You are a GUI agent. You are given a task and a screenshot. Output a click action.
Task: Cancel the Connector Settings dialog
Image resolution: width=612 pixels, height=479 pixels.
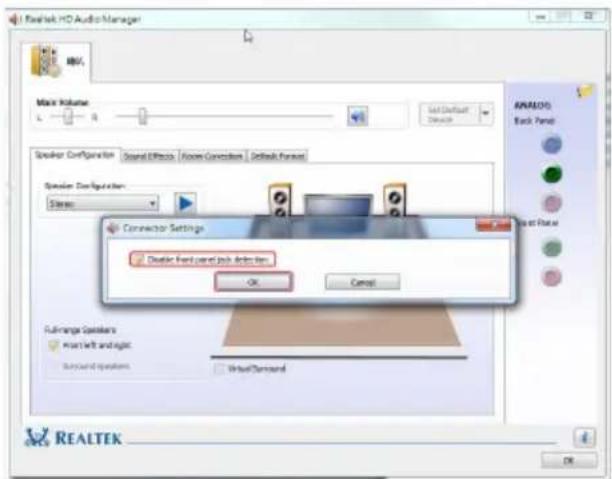tap(363, 281)
